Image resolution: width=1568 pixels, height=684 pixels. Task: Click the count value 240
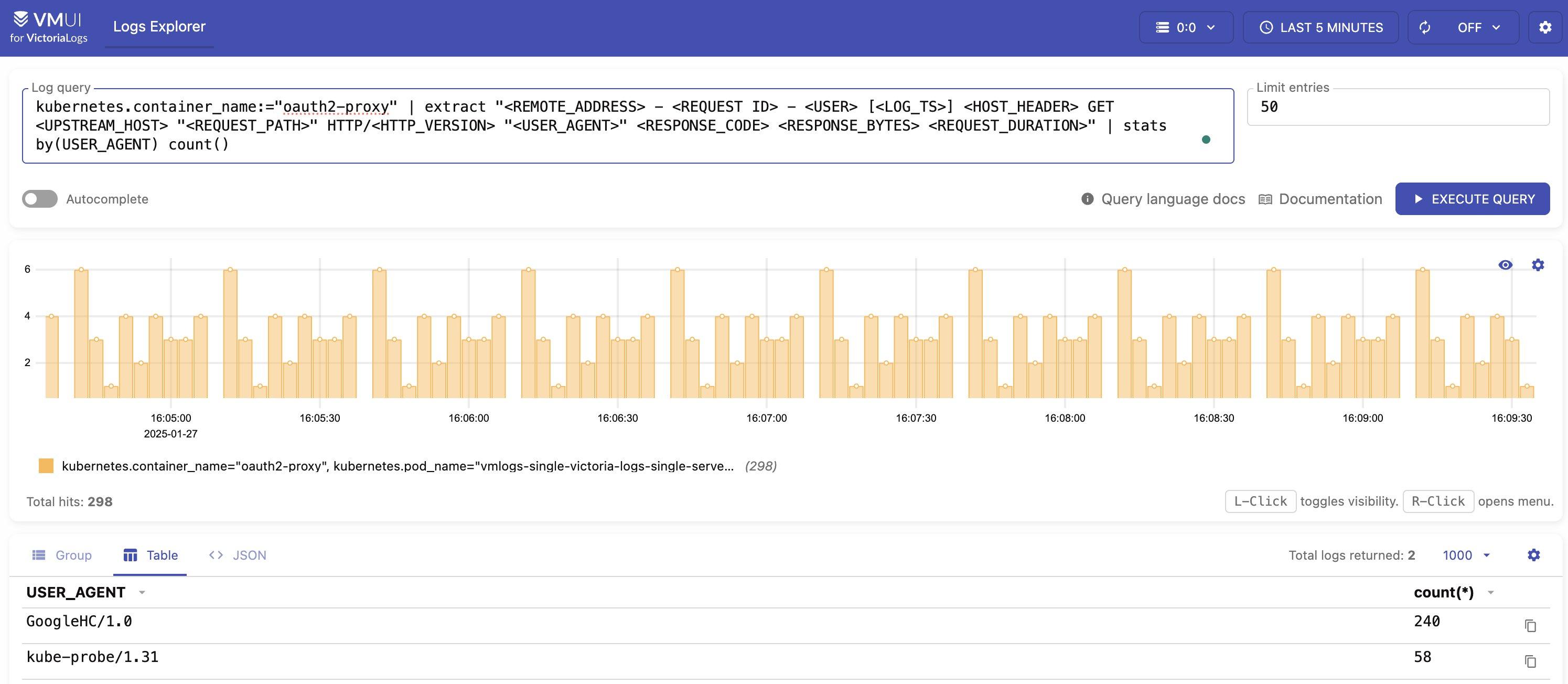1427,621
